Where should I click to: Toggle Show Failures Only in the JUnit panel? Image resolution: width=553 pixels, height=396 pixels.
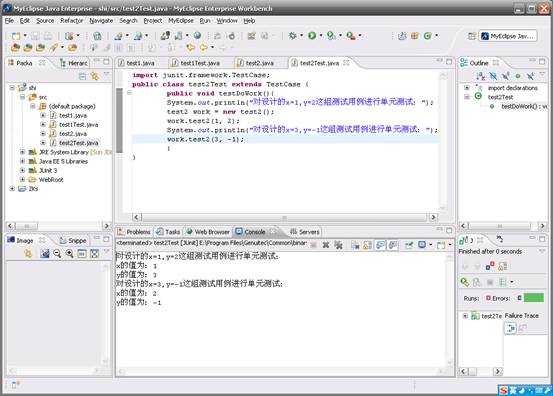tap(490, 266)
